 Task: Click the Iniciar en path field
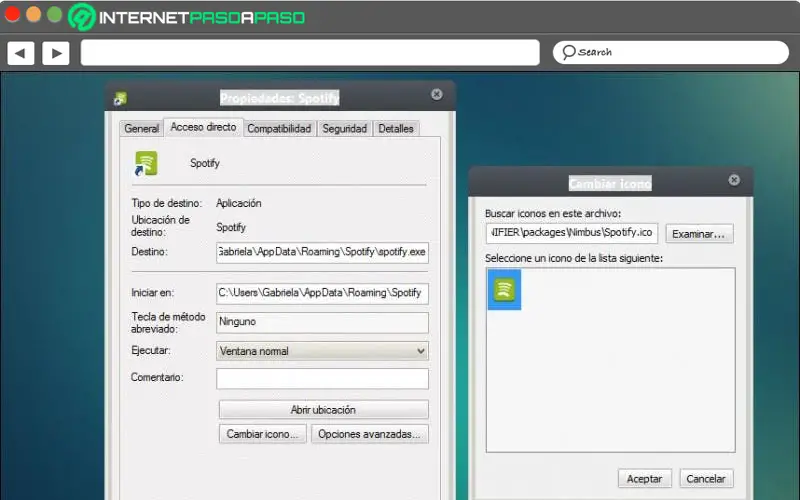[322, 293]
